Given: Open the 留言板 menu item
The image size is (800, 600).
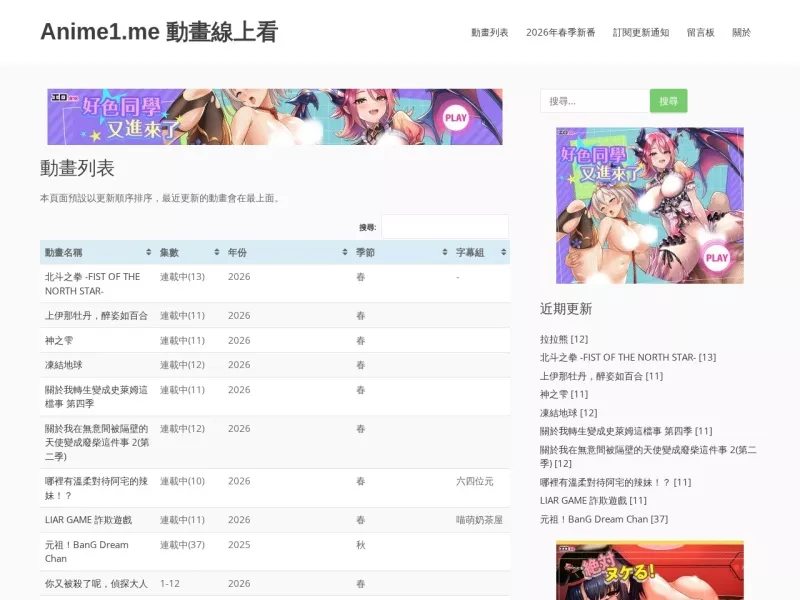Looking at the screenshot, I should (701, 33).
